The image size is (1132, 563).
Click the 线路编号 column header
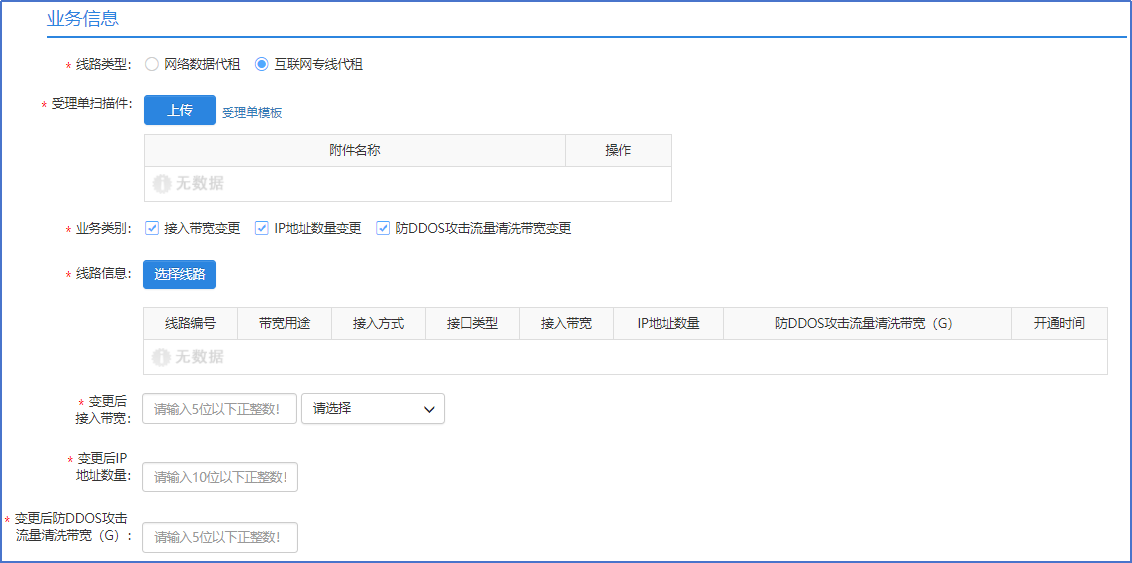[191, 323]
